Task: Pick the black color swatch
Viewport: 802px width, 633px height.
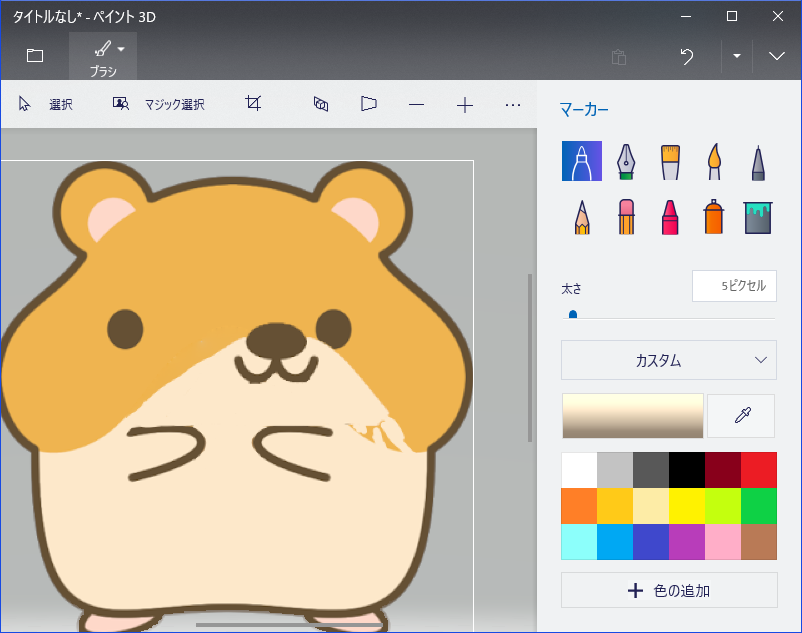Action: [687, 470]
